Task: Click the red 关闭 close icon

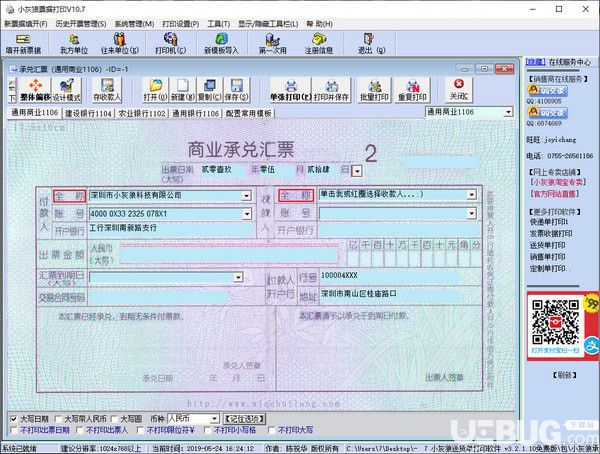Action: pyautogui.click(x=459, y=90)
